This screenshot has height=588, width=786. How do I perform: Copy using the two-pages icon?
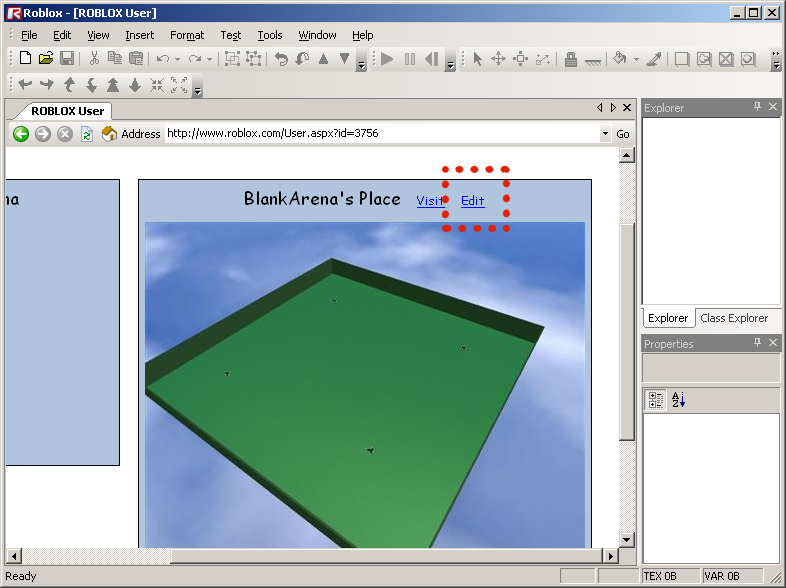pyautogui.click(x=115, y=58)
